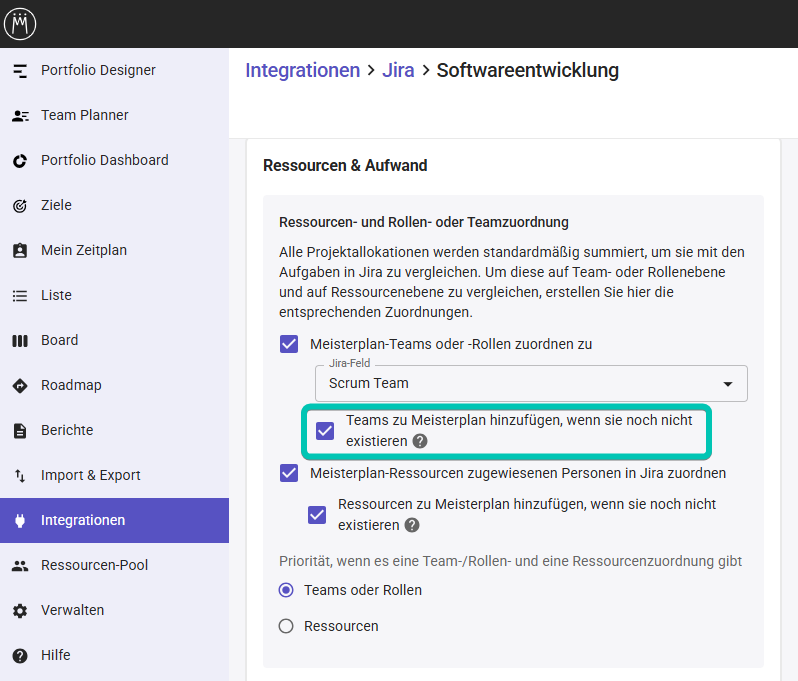Click the Mein Zeitplan badge icon
Screen dimensions: 798x681
click(20, 250)
